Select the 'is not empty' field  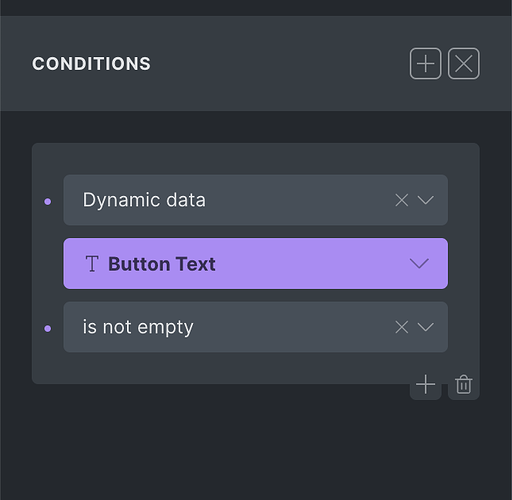click(x=255, y=327)
